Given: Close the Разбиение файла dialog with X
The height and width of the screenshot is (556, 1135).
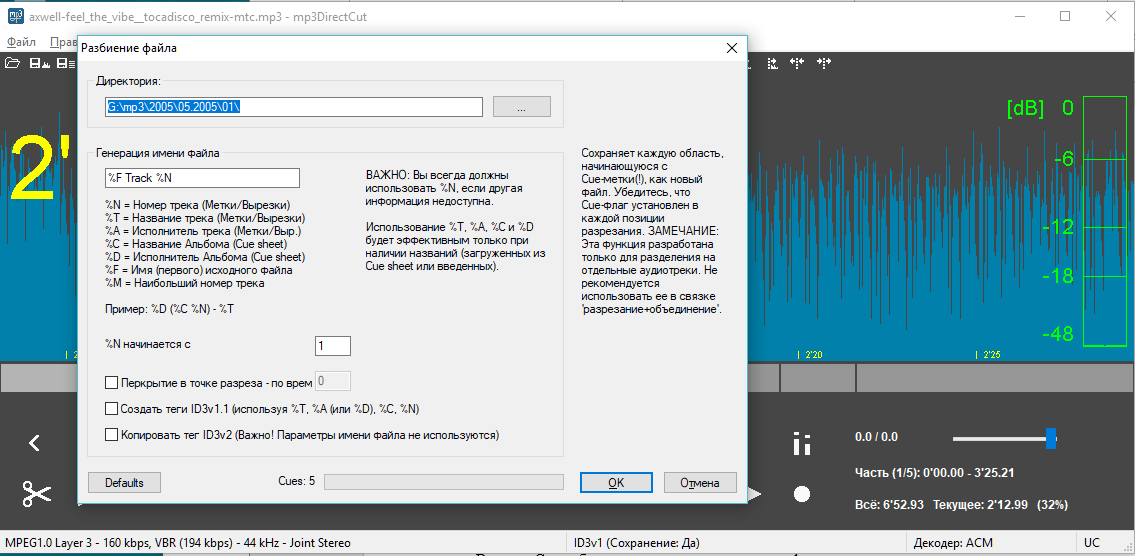Looking at the screenshot, I should coord(732,47).
